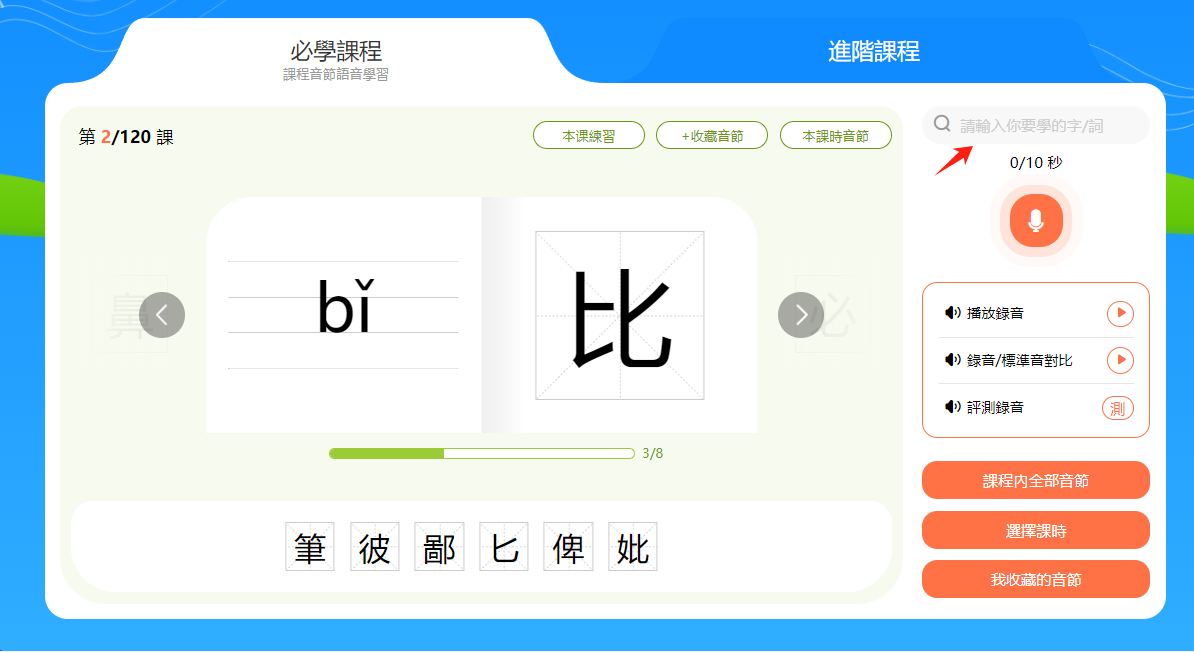
Task: Click the 本課時音節 button
Action: point(835,136)
